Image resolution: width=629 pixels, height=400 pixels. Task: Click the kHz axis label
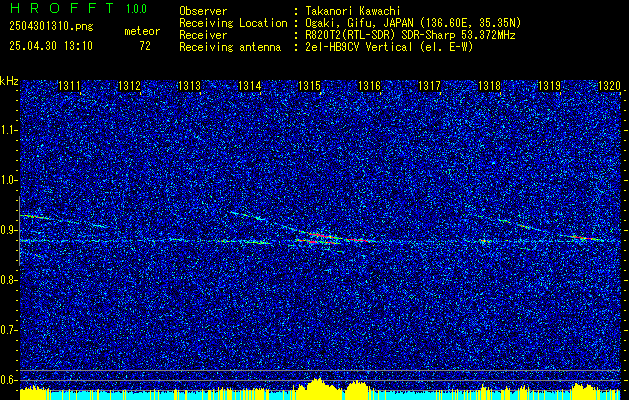[9, 81]
